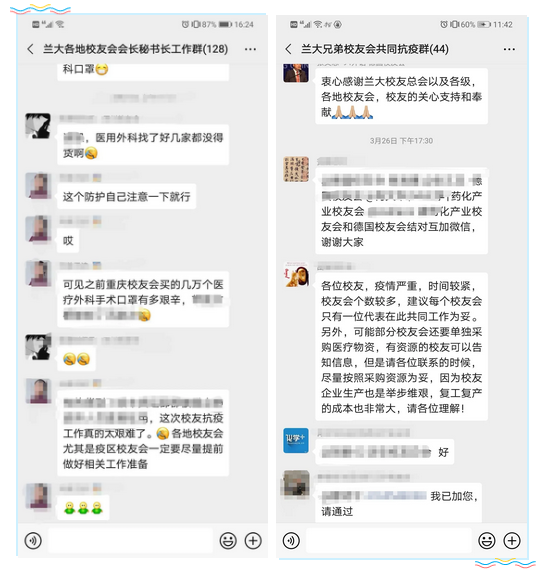
Task: Open more options for 兰大兄弟校友会共同抗疫群
Action: pos(509,49)
